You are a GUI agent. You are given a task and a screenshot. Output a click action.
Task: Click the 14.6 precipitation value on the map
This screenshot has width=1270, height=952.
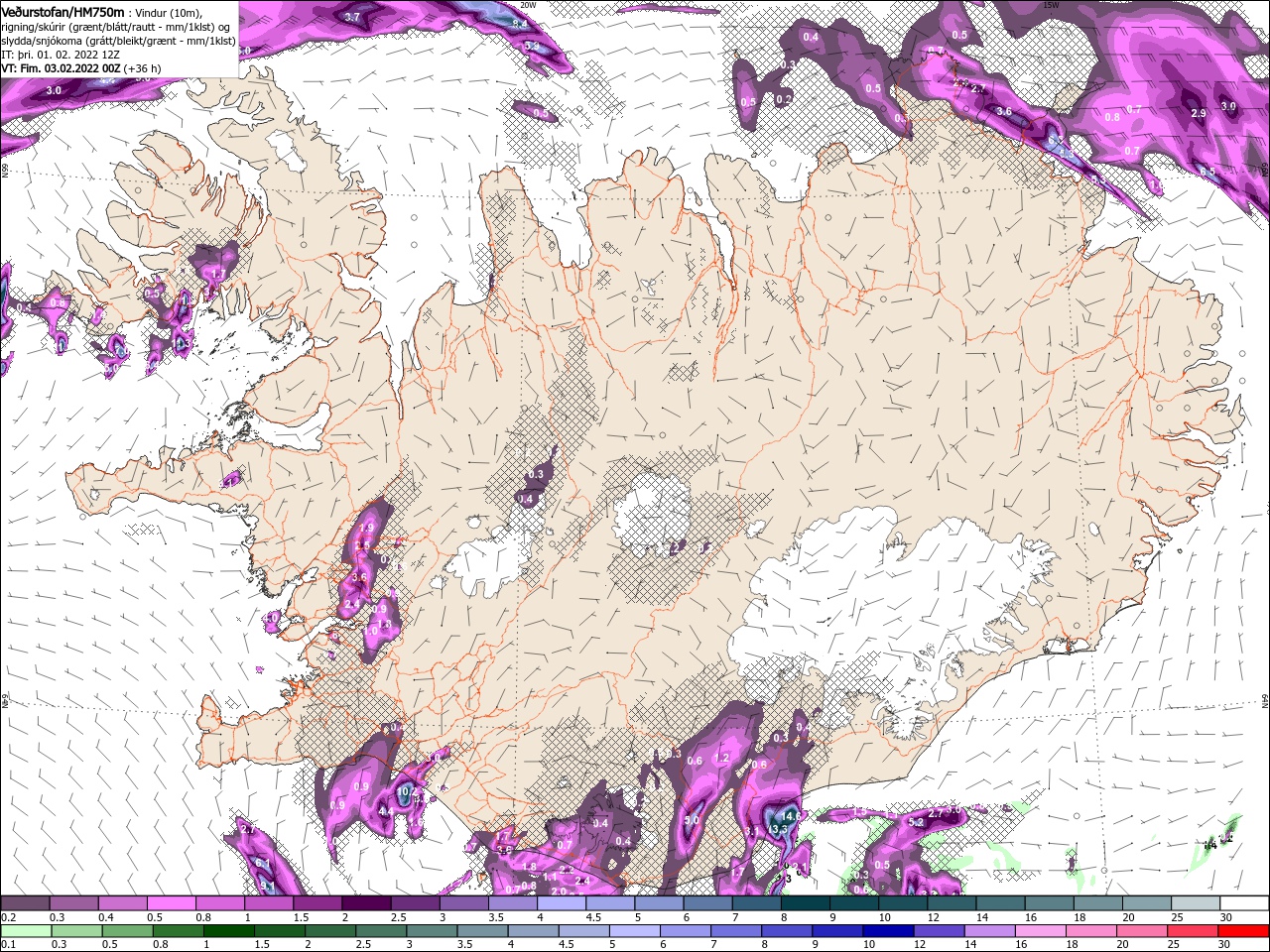tap(791, 815)
